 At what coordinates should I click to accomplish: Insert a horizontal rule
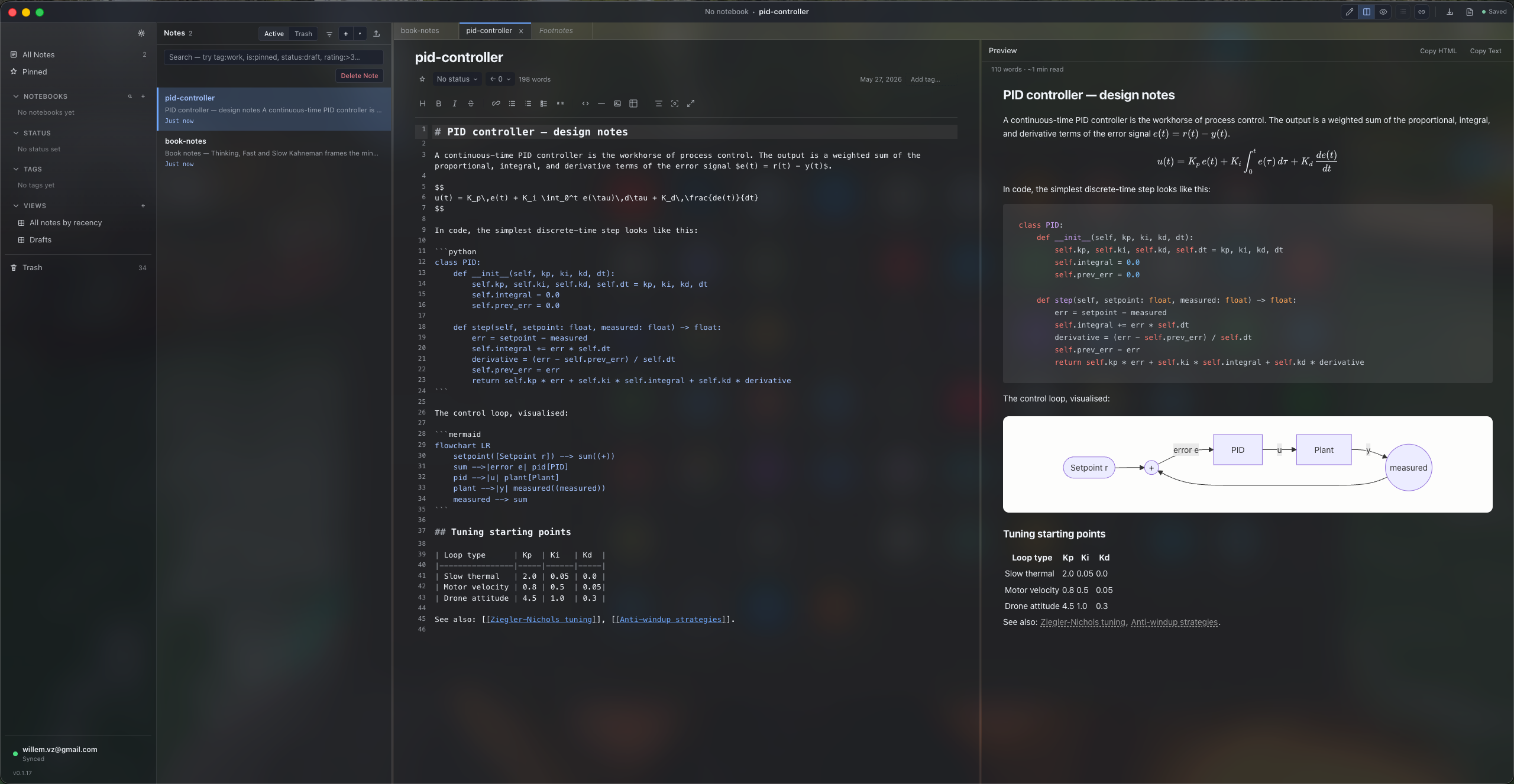[601, 103]
